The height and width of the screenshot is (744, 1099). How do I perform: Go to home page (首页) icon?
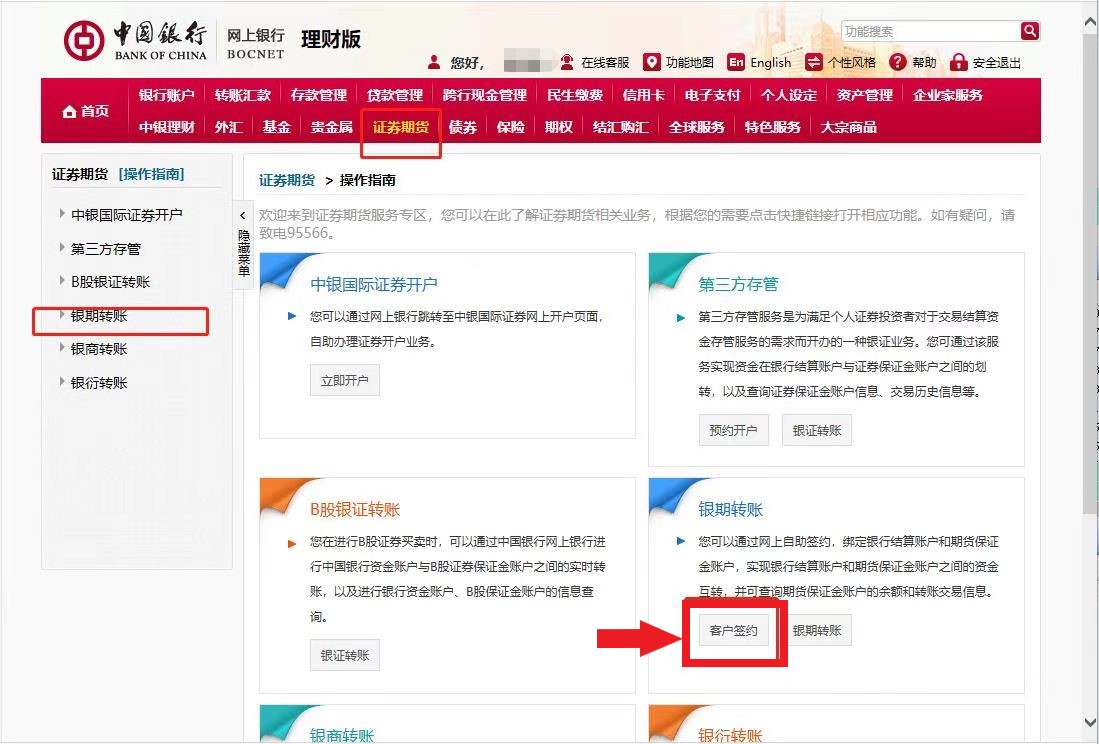[70, 111]
